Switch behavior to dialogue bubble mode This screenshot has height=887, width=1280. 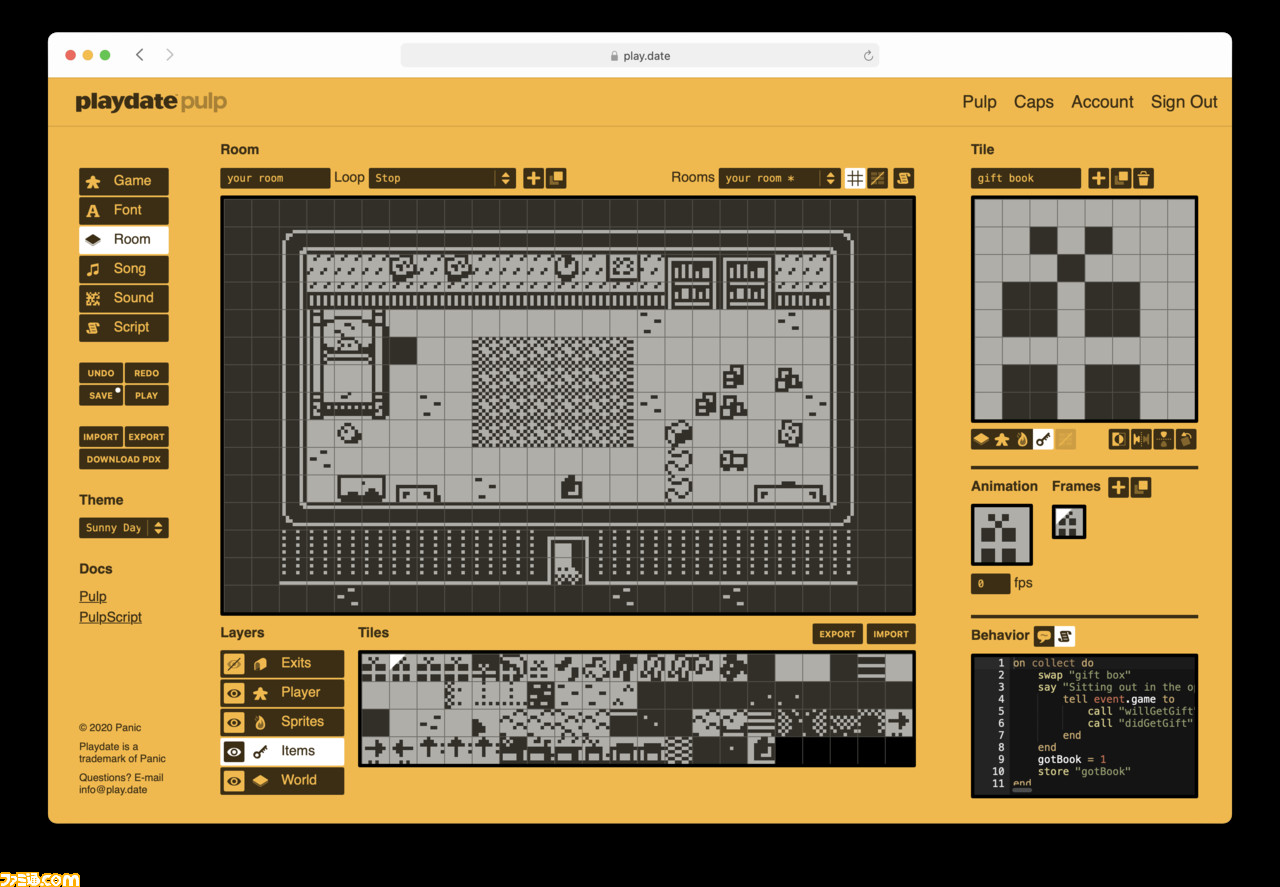click(x=1044, y=636)
